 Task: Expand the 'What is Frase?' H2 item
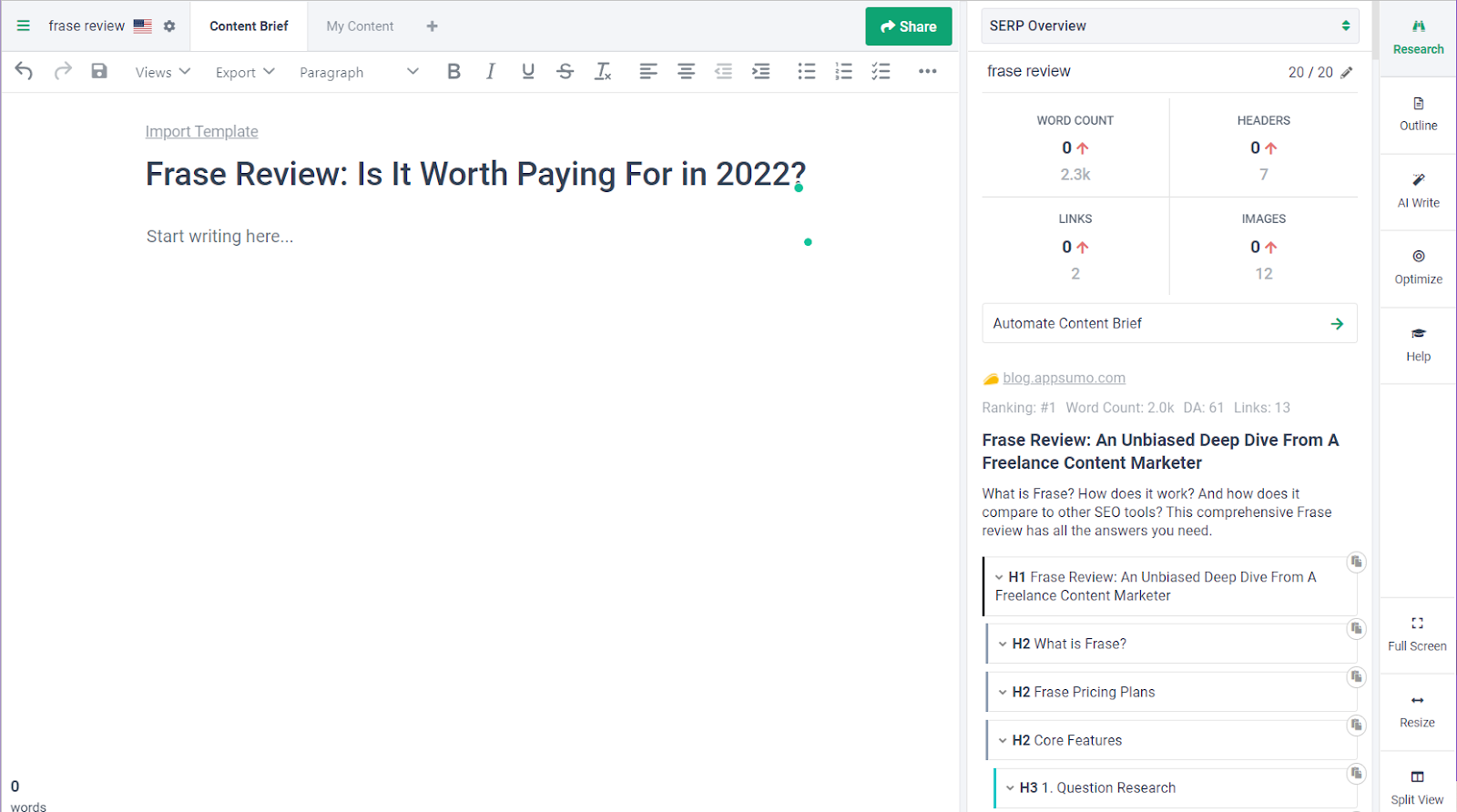[x=1003, y=644]
